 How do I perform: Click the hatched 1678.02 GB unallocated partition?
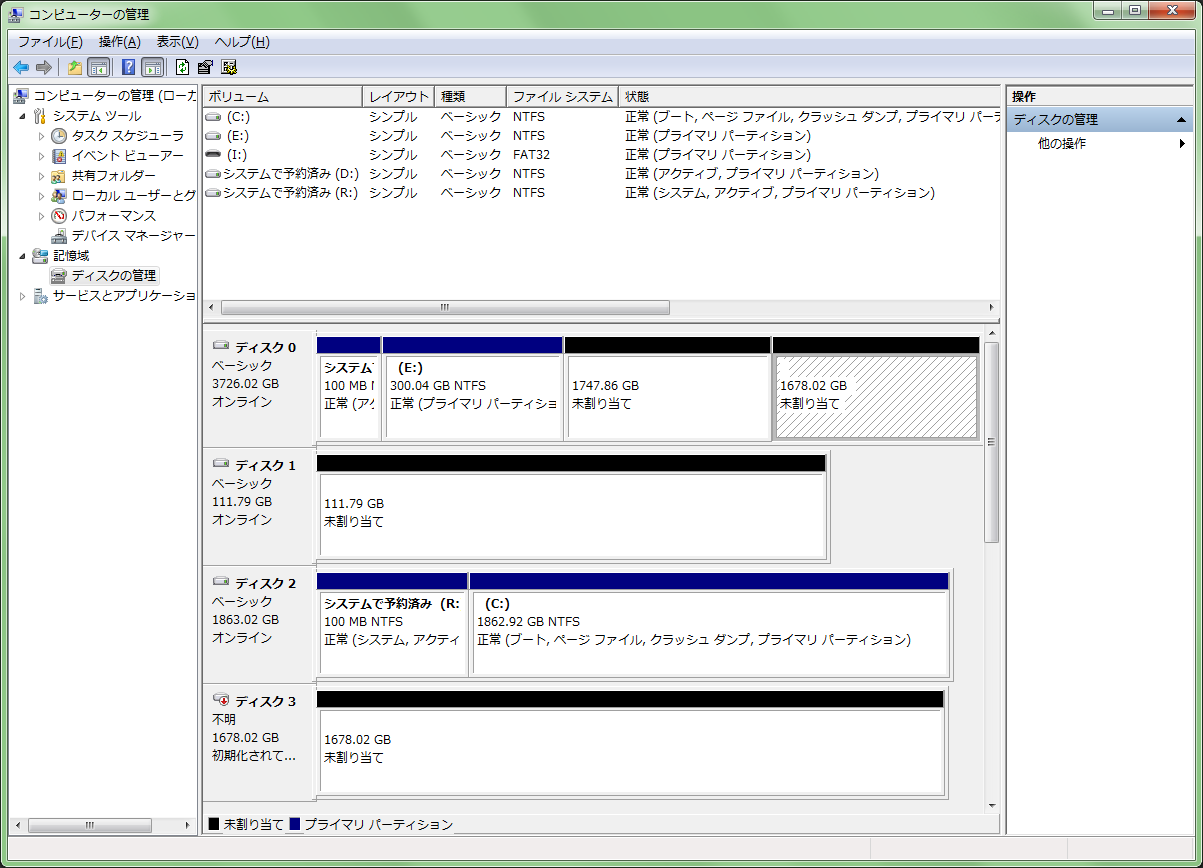[x=875, y=396]
